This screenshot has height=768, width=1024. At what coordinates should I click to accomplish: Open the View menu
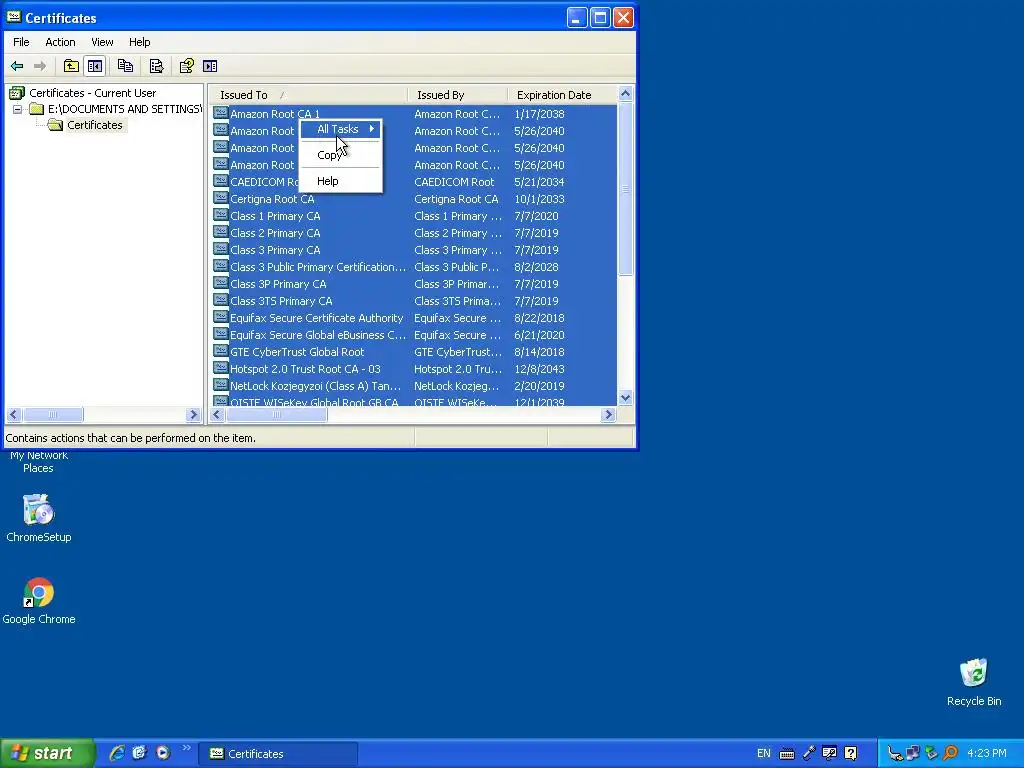102,42
